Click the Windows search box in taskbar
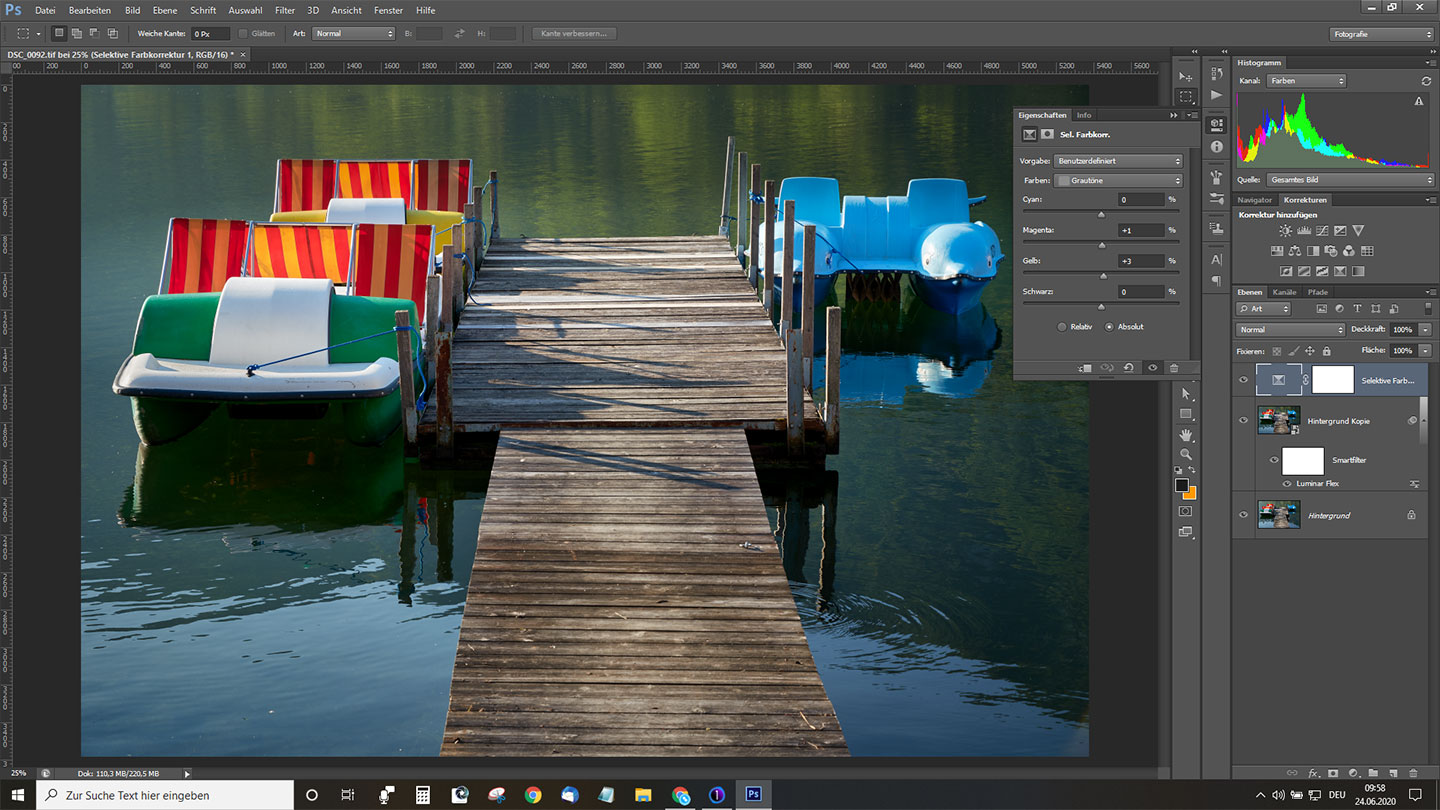 (165, 795)
